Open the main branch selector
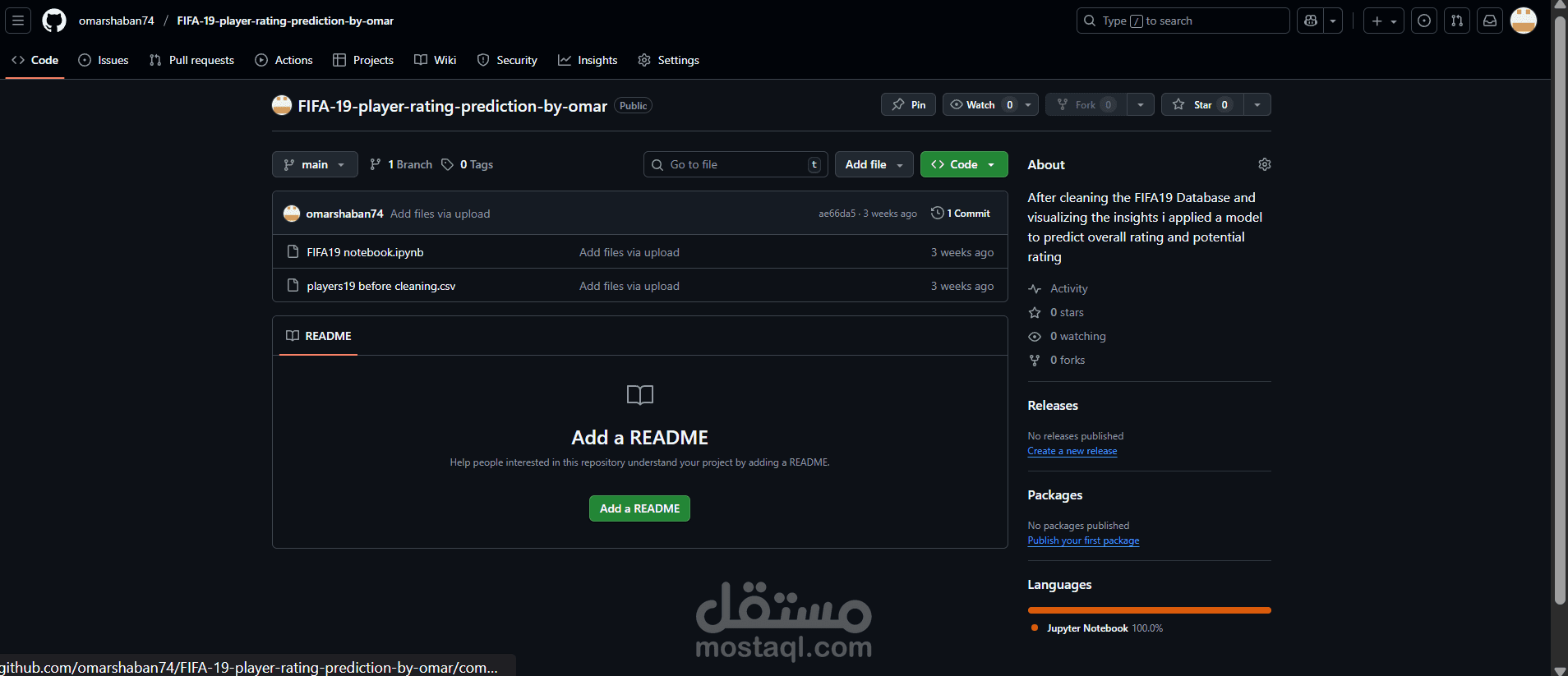The image size is (1568, 676). [x=315, y=164]
